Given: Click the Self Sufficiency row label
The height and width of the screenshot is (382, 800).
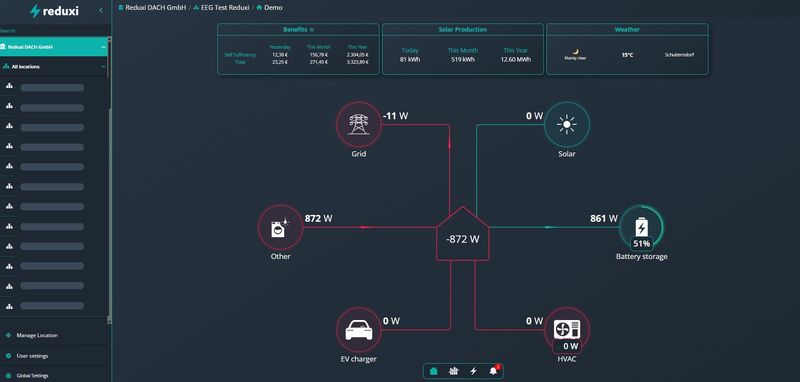Looking at the screenshot, I should 240,55.
